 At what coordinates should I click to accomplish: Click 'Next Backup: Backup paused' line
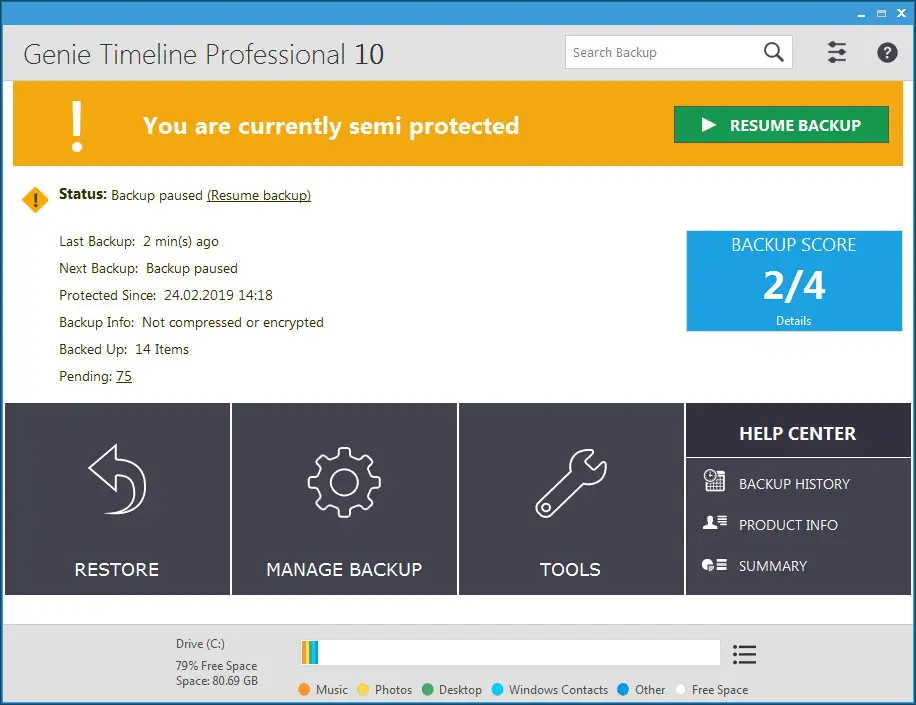point(148,268)
